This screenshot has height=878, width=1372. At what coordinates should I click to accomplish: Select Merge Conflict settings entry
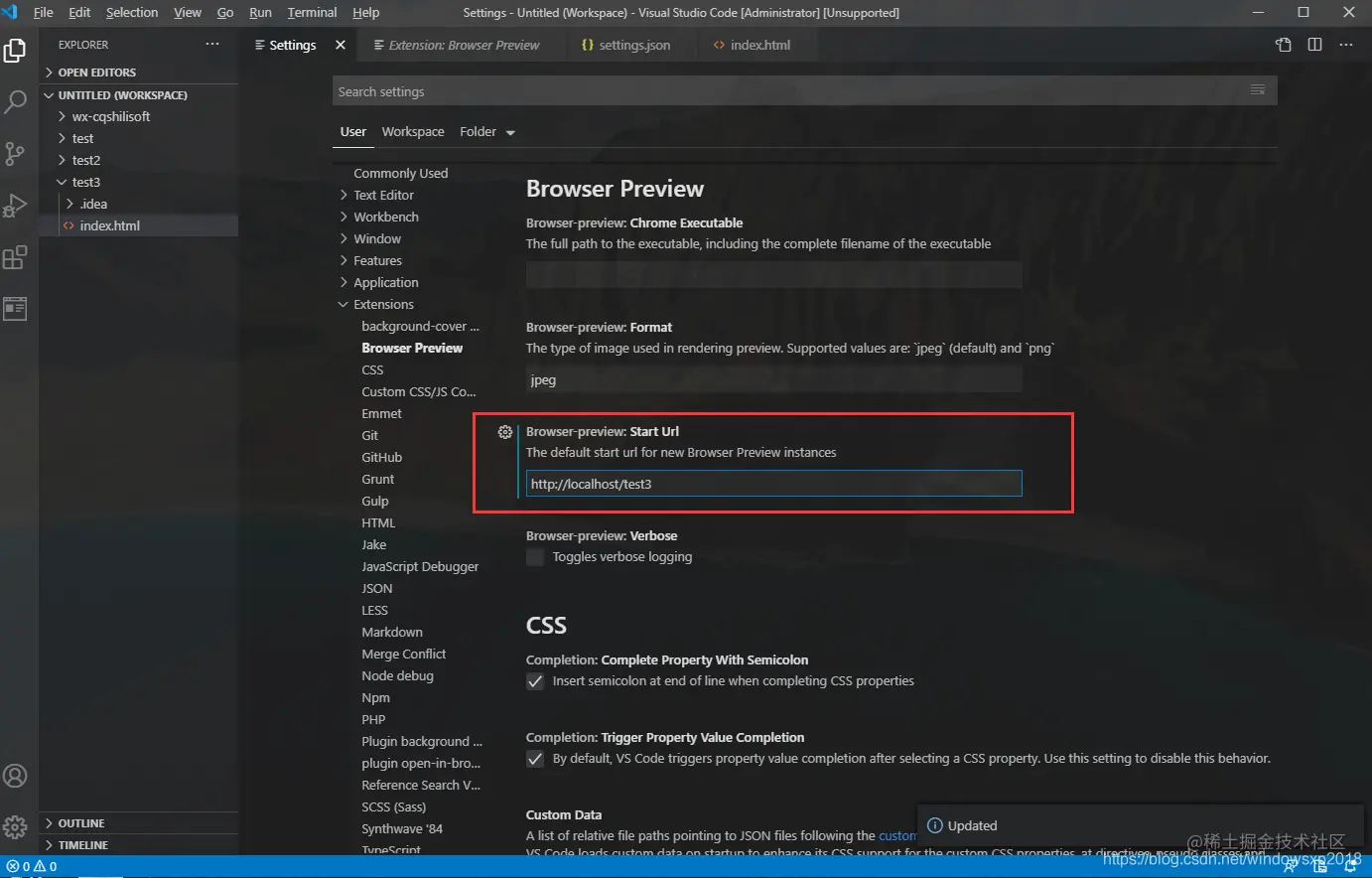[x=404, y=655]
